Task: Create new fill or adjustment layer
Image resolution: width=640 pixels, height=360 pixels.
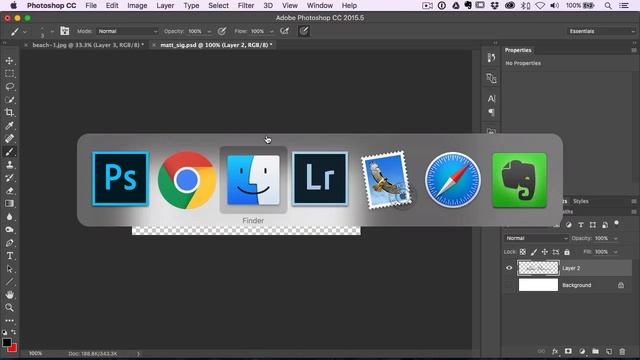Action: (582, 351)
